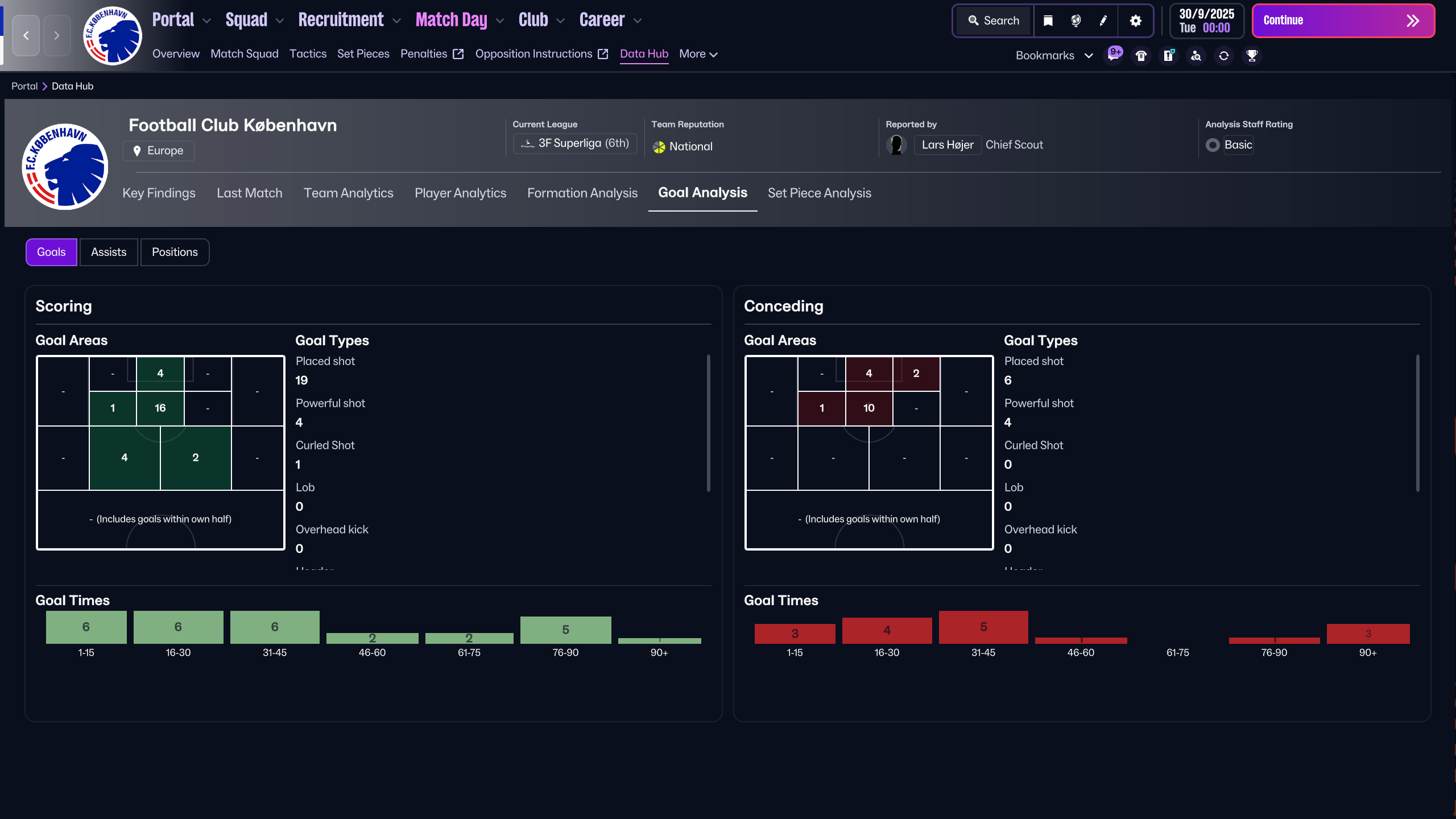The width and height of the screenshot is (1456, 819).
Task: Open the inbox messages icon showing 9+
Action: (1114, 55)
